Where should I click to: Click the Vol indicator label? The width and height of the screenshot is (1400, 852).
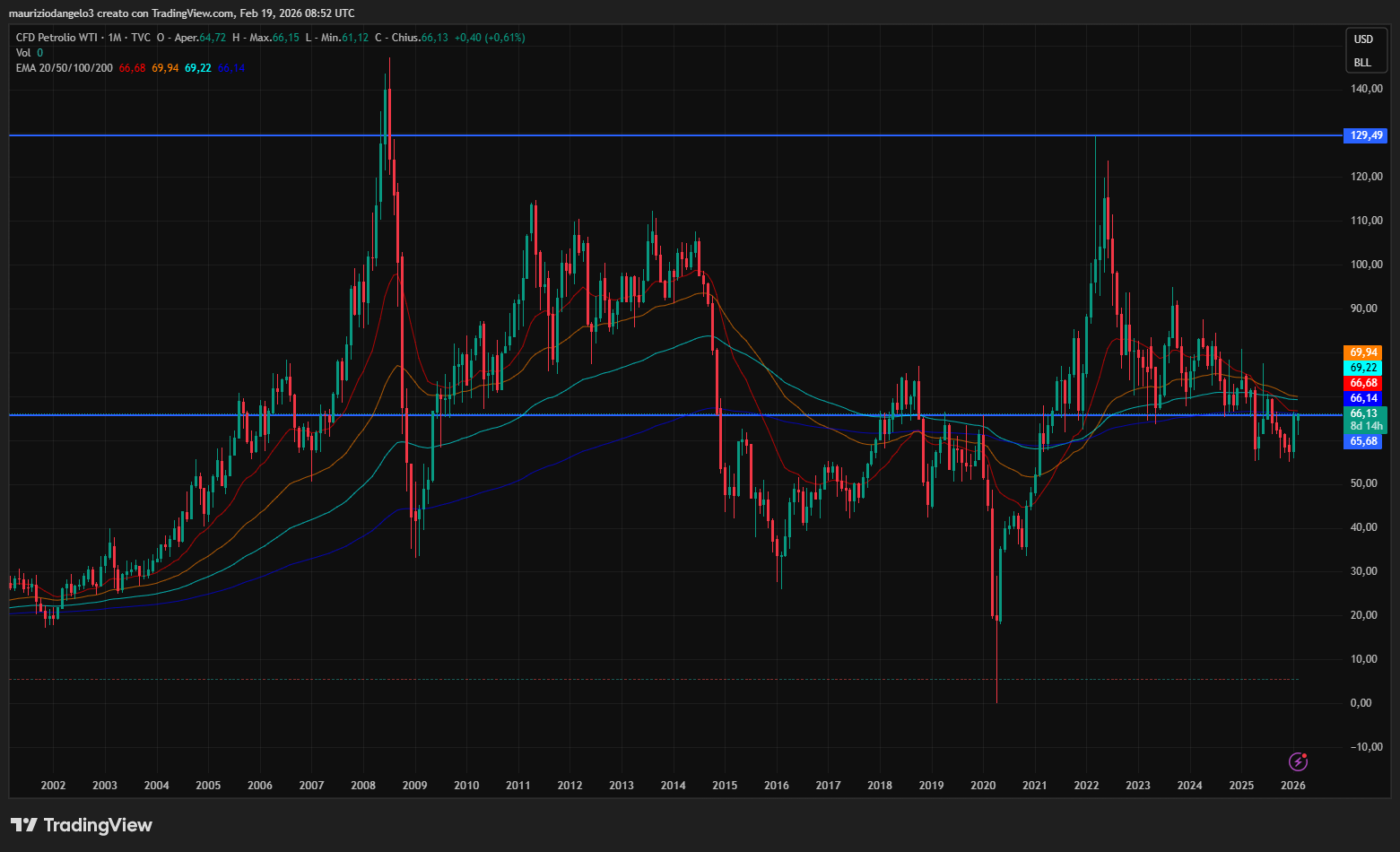tap(23, 53)
